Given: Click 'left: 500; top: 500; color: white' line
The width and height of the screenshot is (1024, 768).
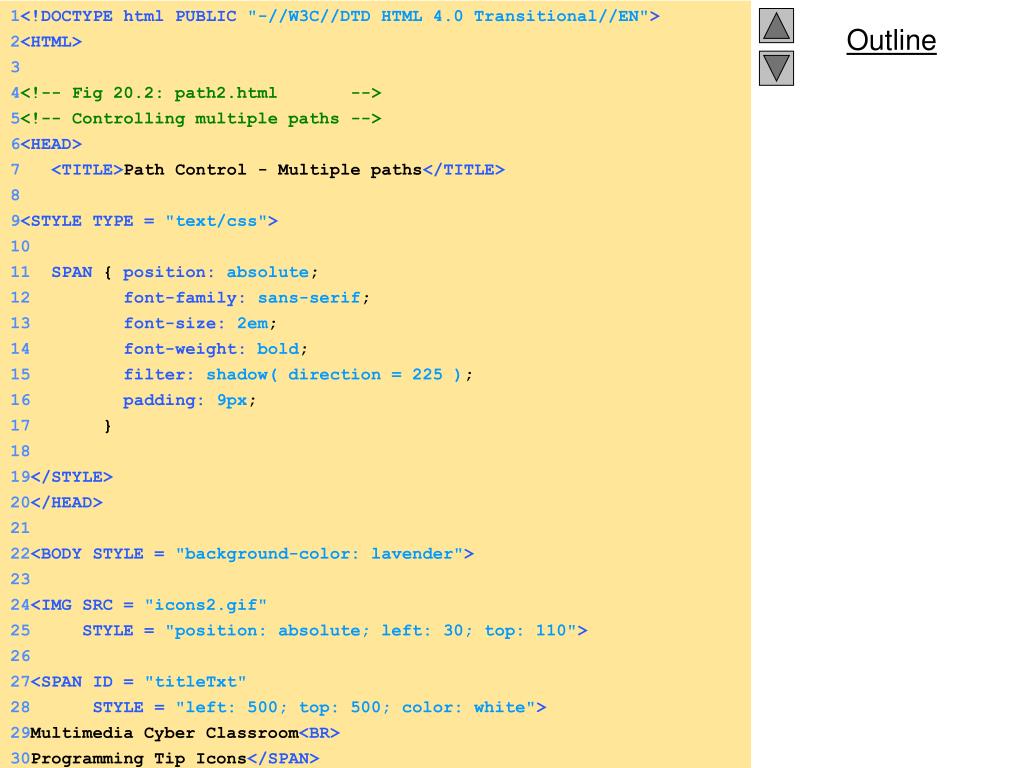Looking at the screenshot, I should coord(319,707).
